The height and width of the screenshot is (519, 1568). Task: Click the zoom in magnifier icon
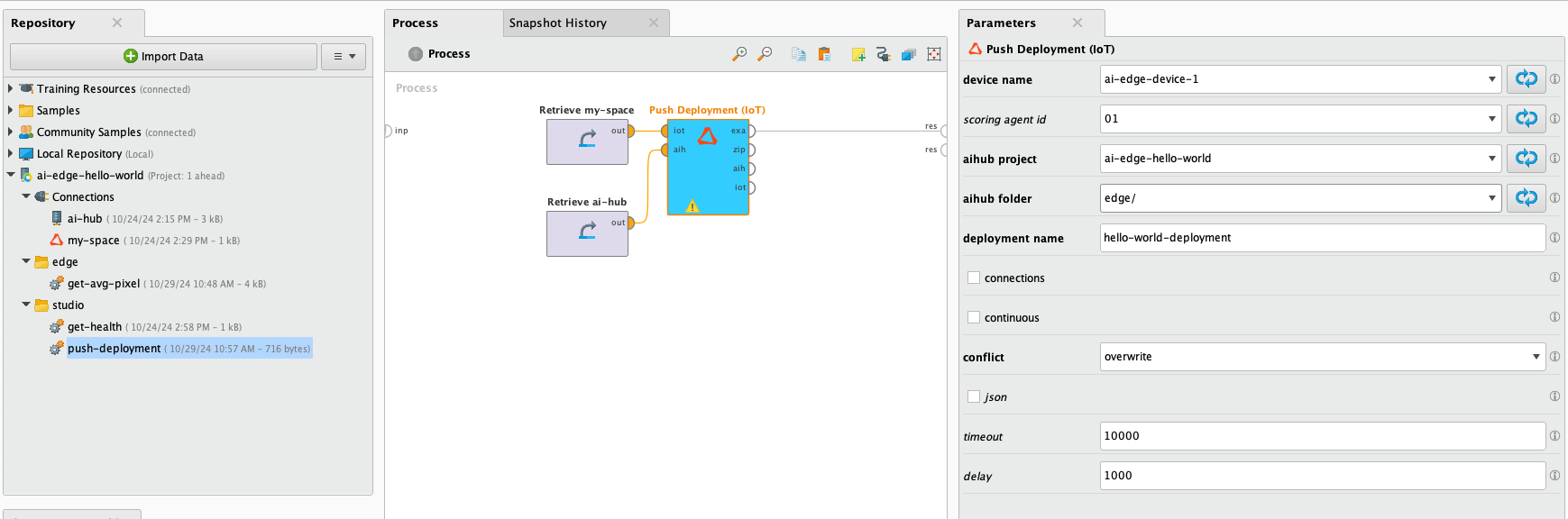point(739,54)
